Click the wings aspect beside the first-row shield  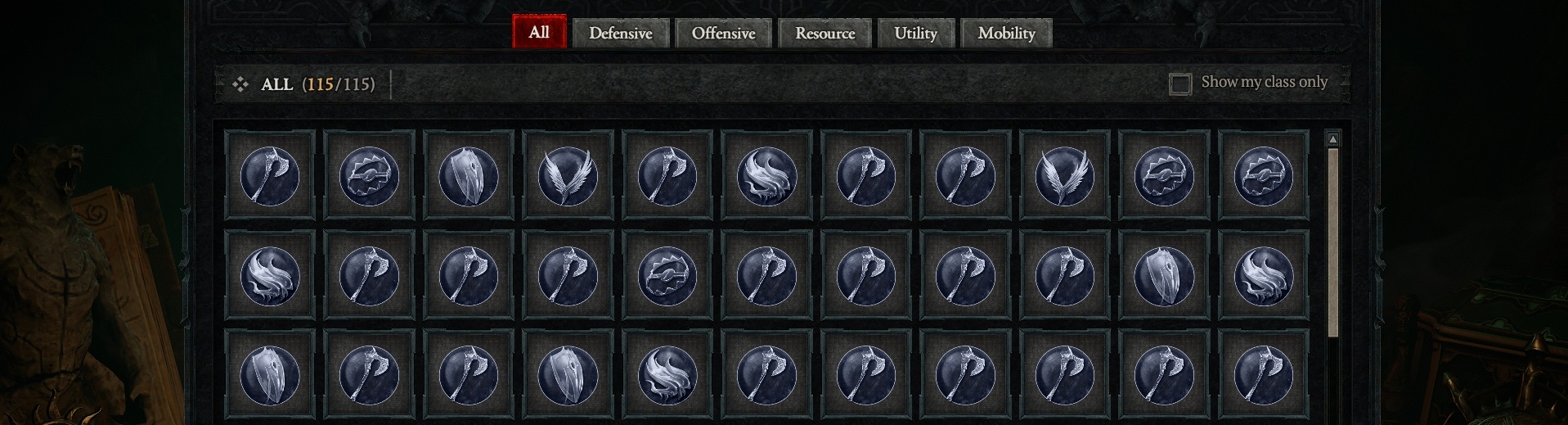click(568, 175)
